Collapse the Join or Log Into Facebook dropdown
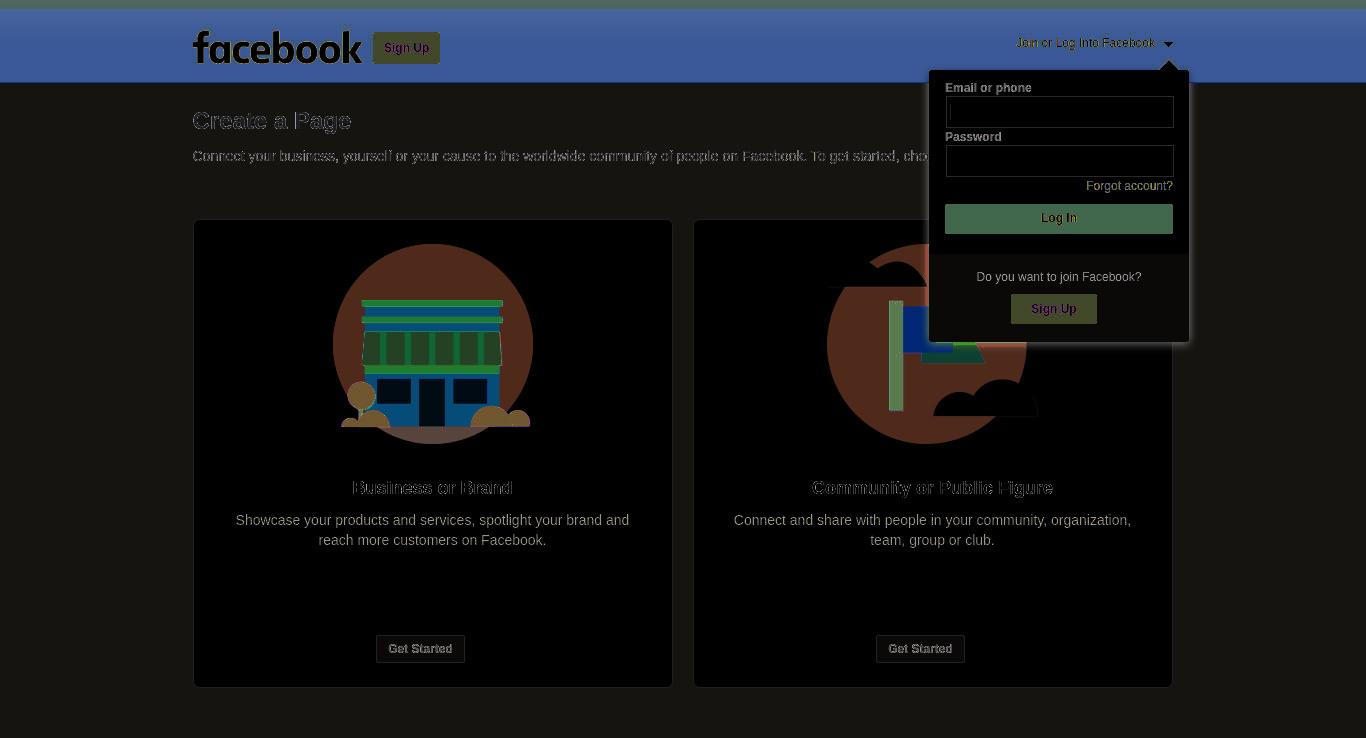 tap(1085, 43)
